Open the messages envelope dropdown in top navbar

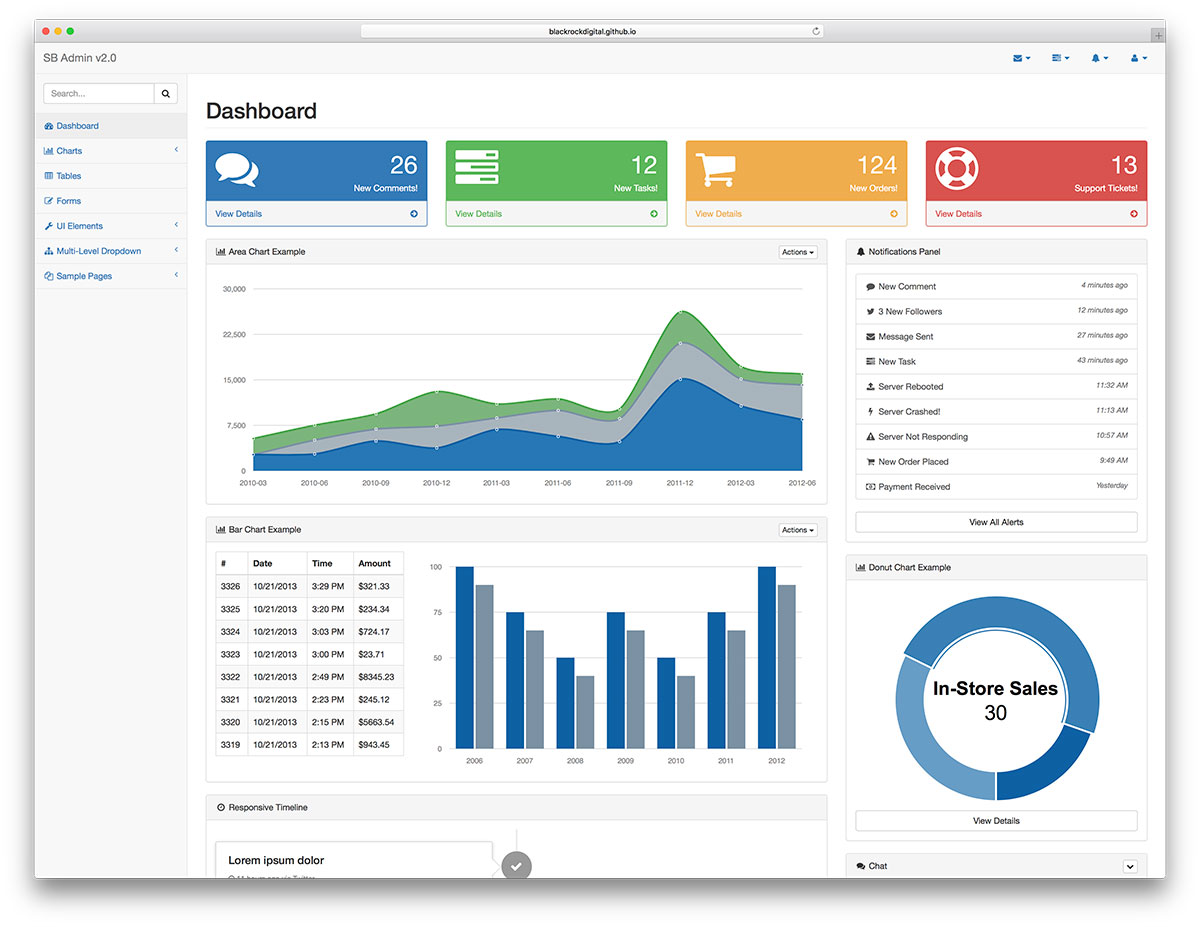(x=1020, y=58)
